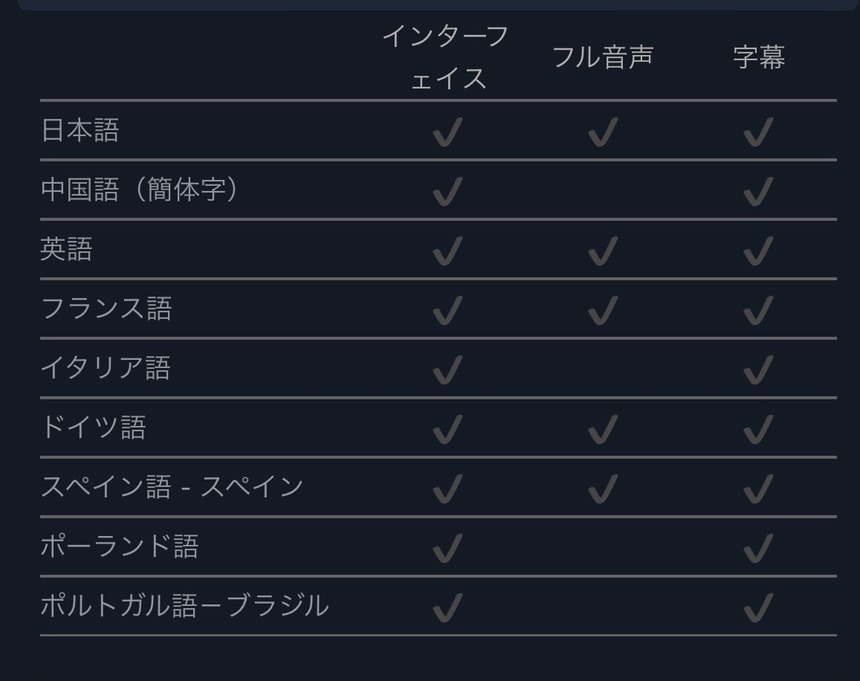The image size is (860, 681).
Task: Click the スペイン語 full audio checkmark
Action: tap(603, 489)
